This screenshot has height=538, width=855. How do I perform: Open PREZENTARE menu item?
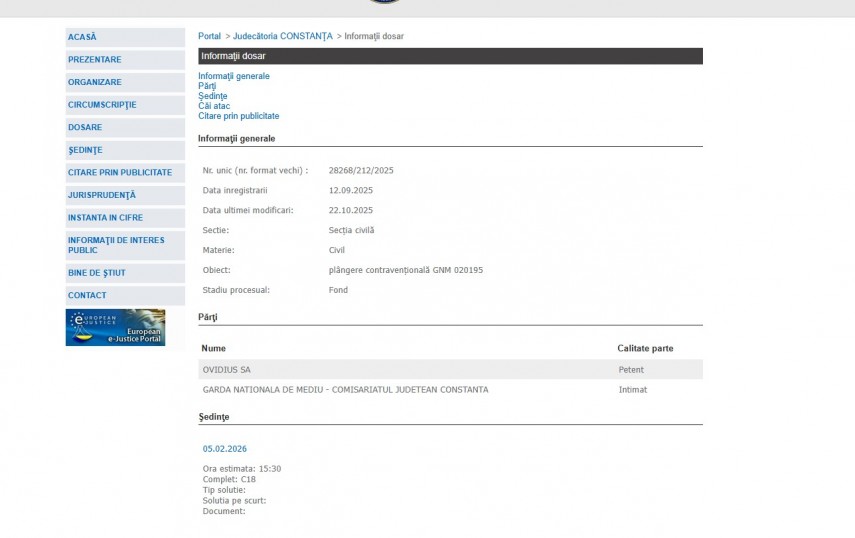[94, 60]
